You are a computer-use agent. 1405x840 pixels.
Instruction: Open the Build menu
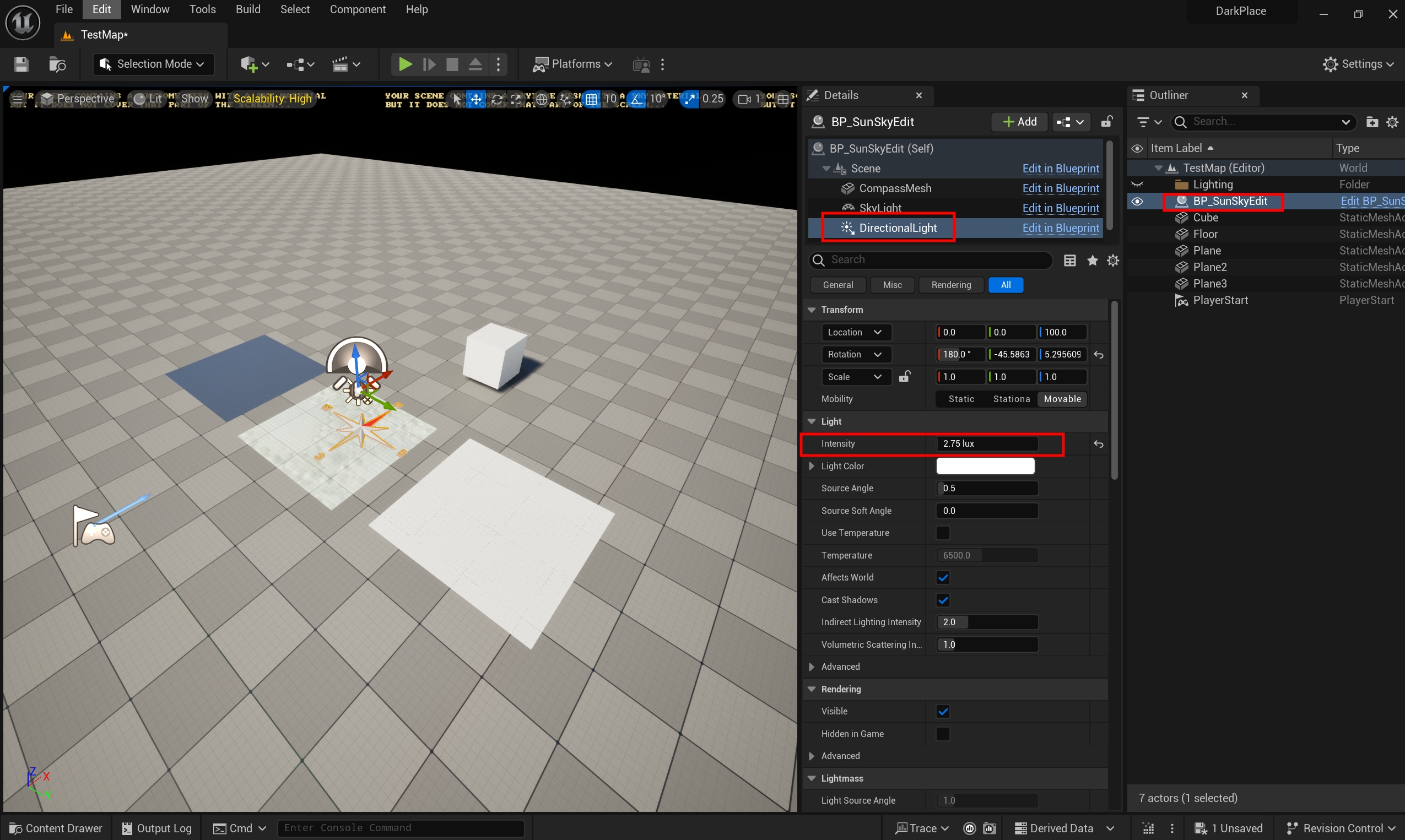248,9
